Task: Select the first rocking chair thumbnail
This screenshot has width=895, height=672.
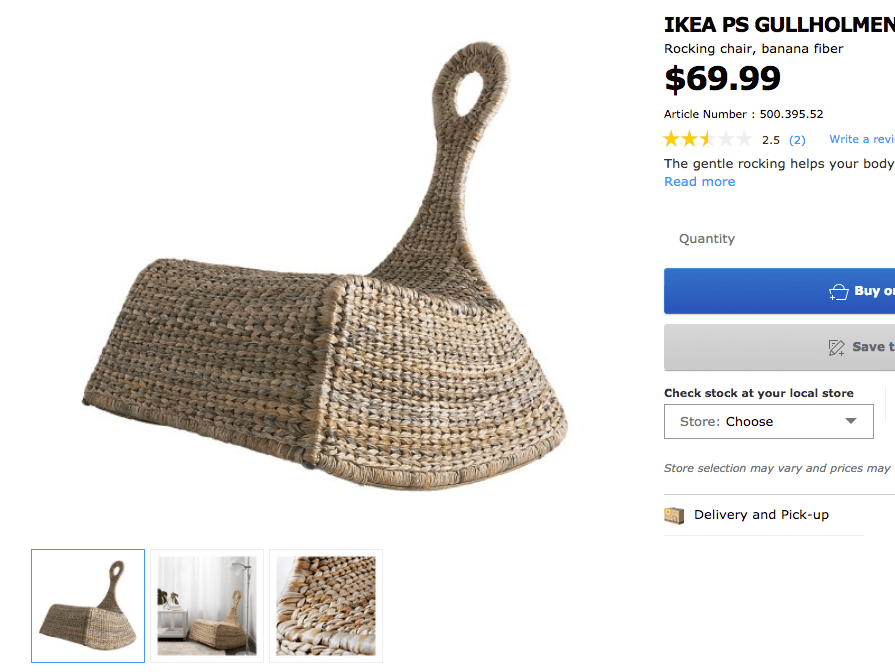Action: tap(88, 606)
